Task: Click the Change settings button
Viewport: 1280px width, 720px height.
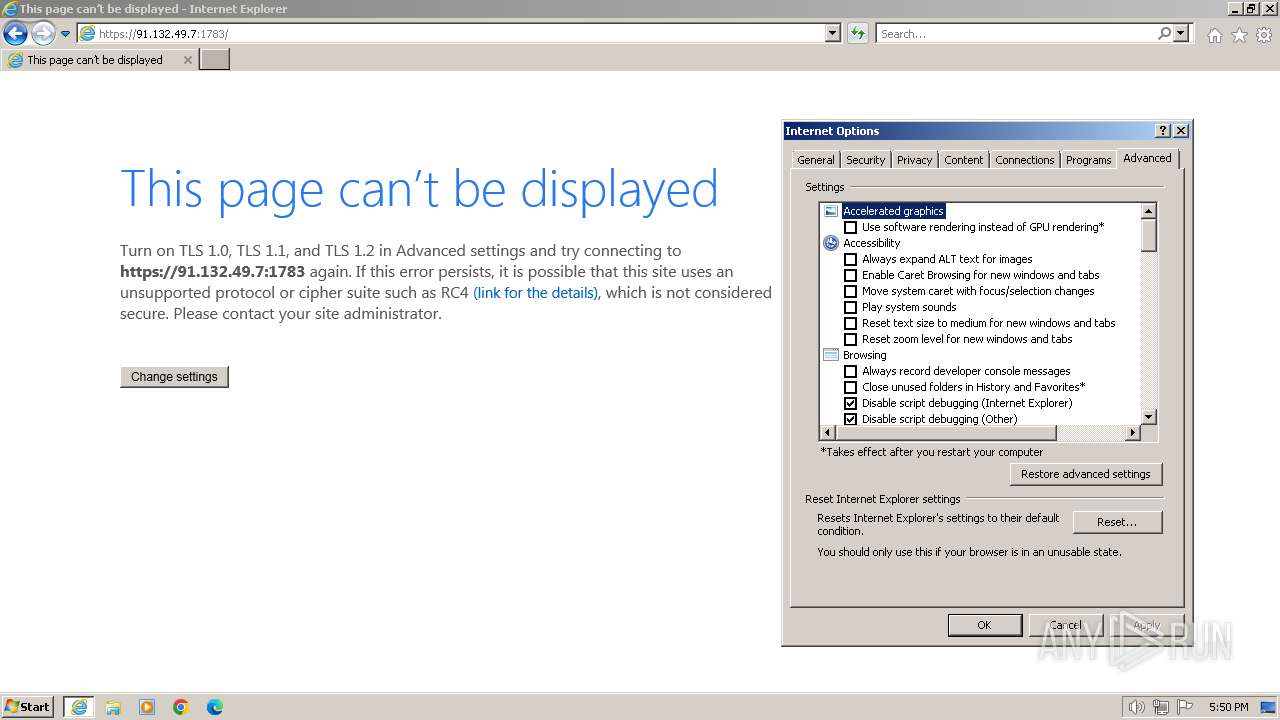Action: pyautogui.click(x=174, y=377)
